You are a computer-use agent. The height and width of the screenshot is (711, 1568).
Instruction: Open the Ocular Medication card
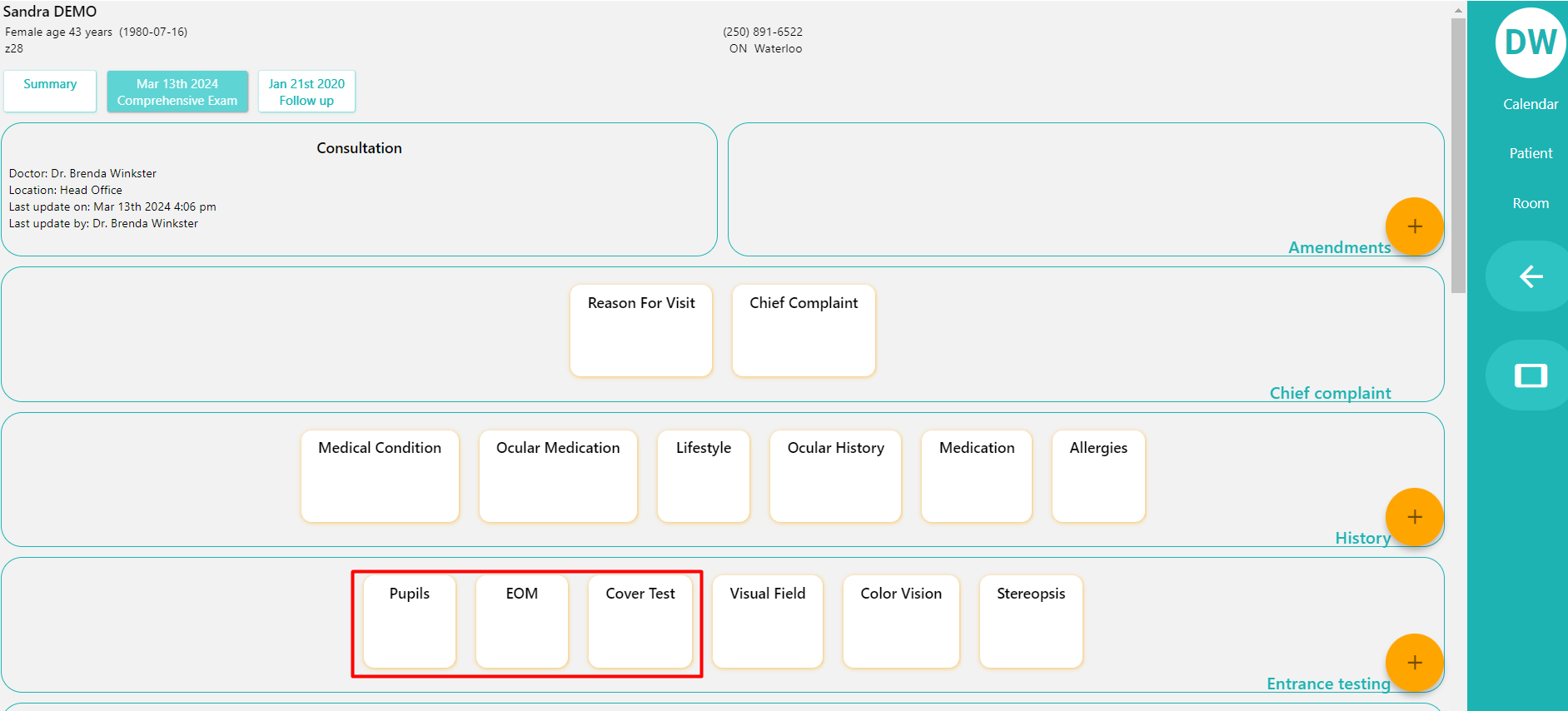[558, 476]
